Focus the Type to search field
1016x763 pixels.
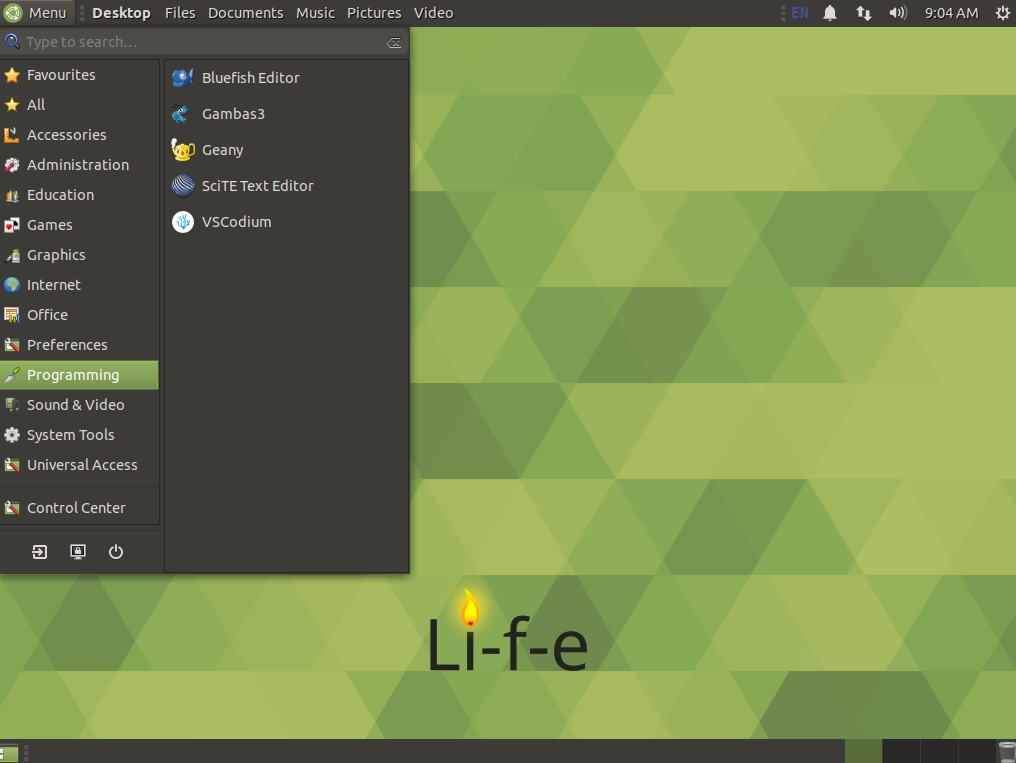pyautogui.click(x=202, y=42)
